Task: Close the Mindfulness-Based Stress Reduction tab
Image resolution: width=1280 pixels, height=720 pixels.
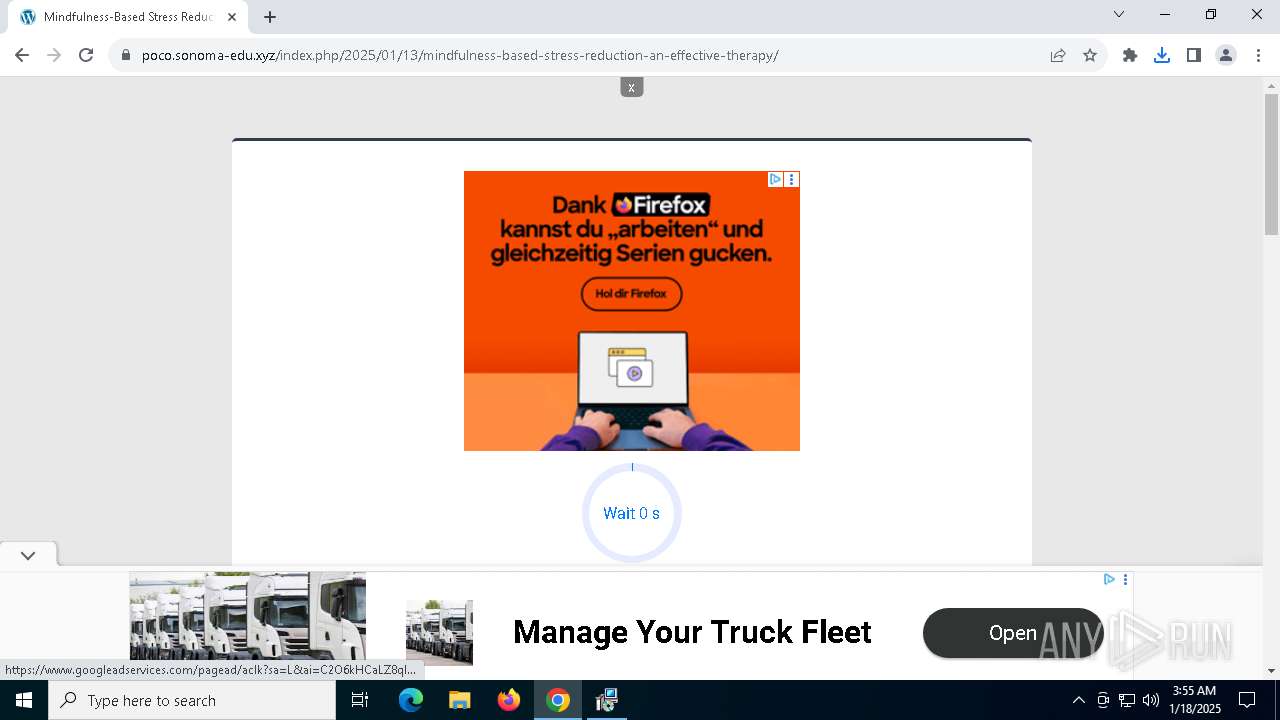Action: click(232, 17)
